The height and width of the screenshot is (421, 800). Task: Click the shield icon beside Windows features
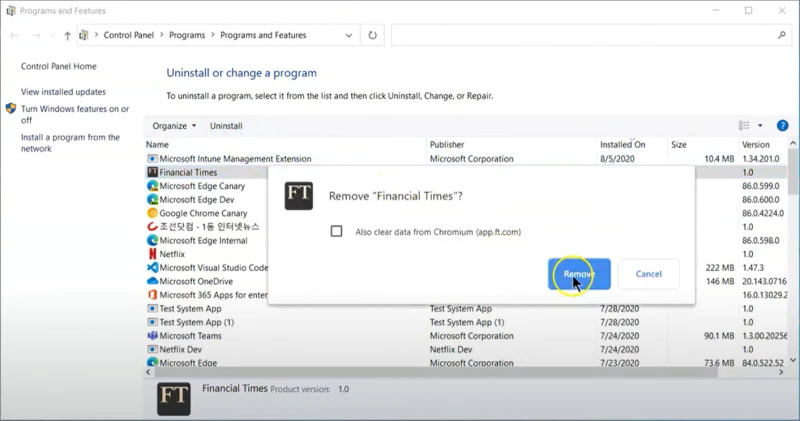point(11,109)
